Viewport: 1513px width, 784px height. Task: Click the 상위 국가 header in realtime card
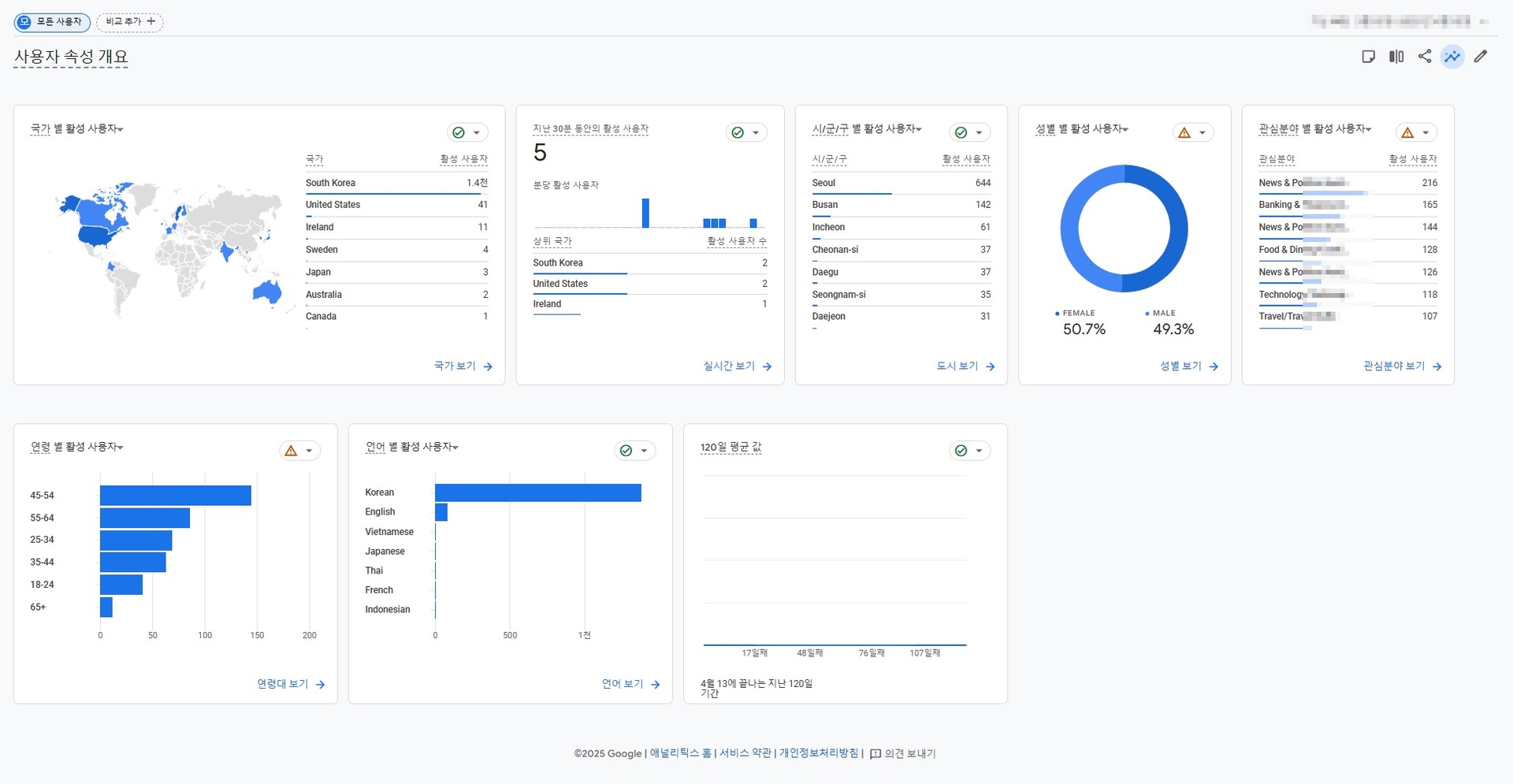tap(552, 242)
